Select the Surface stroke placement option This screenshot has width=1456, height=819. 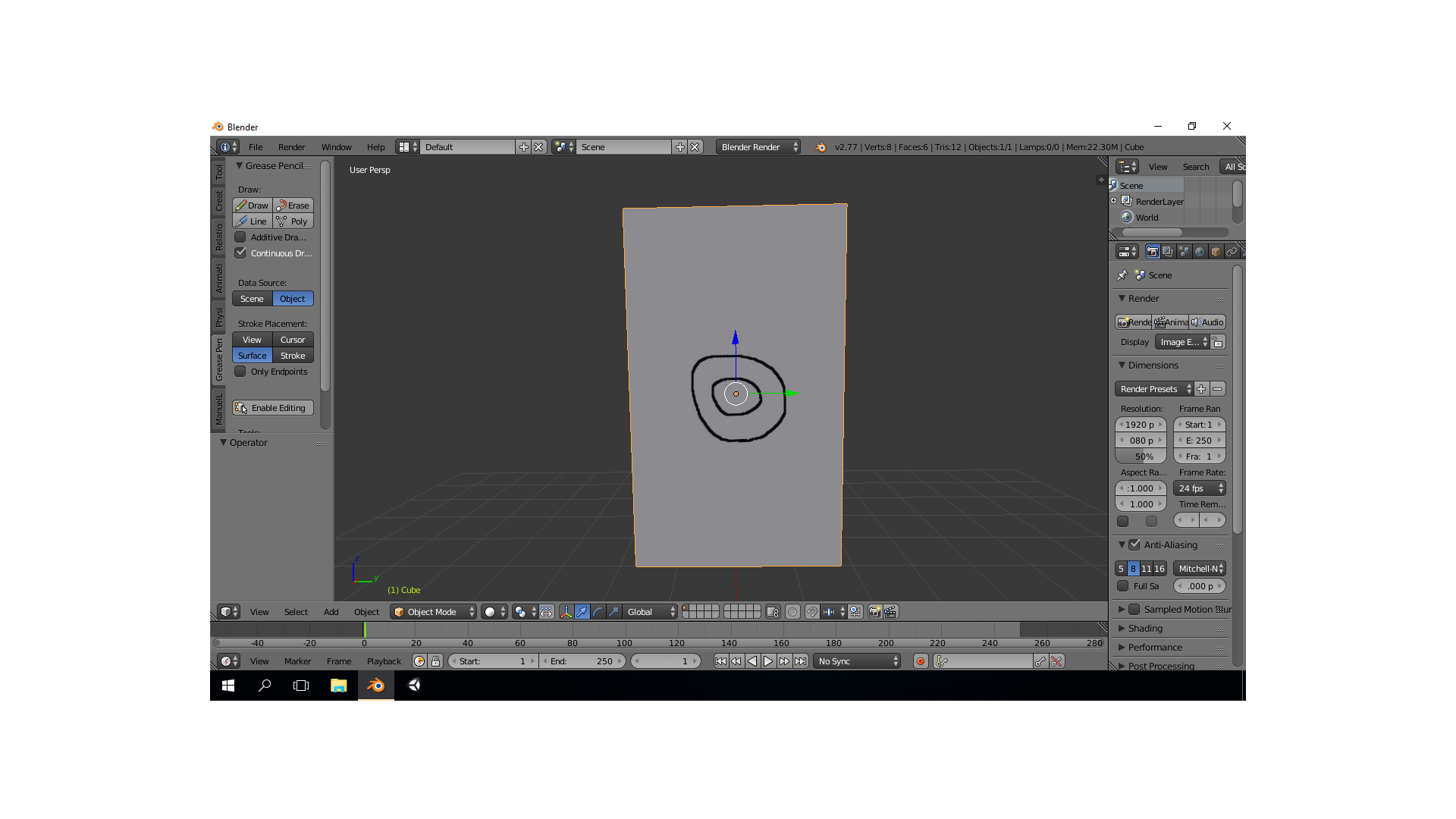point(252,355)
